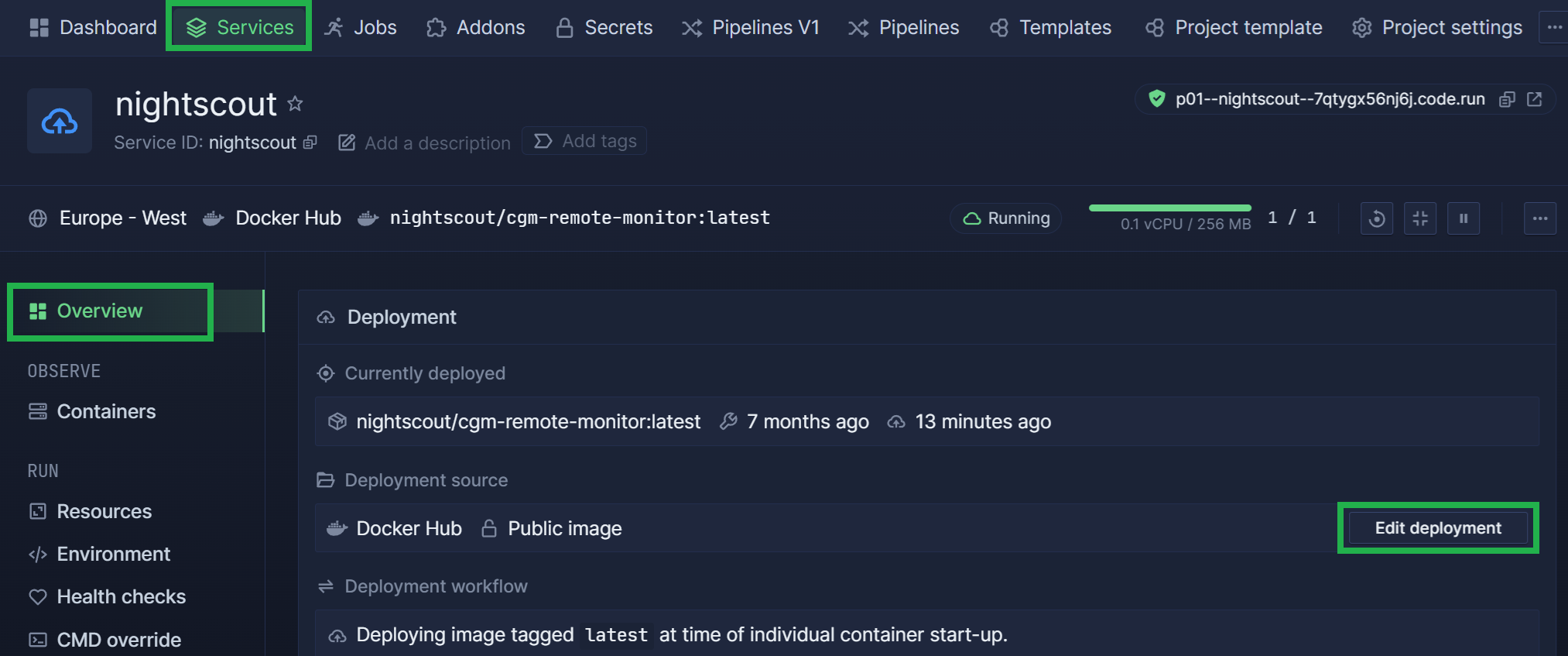Click the restart service icon
This screenshot has height=656, width=1568.
(x=1377, y=218)
